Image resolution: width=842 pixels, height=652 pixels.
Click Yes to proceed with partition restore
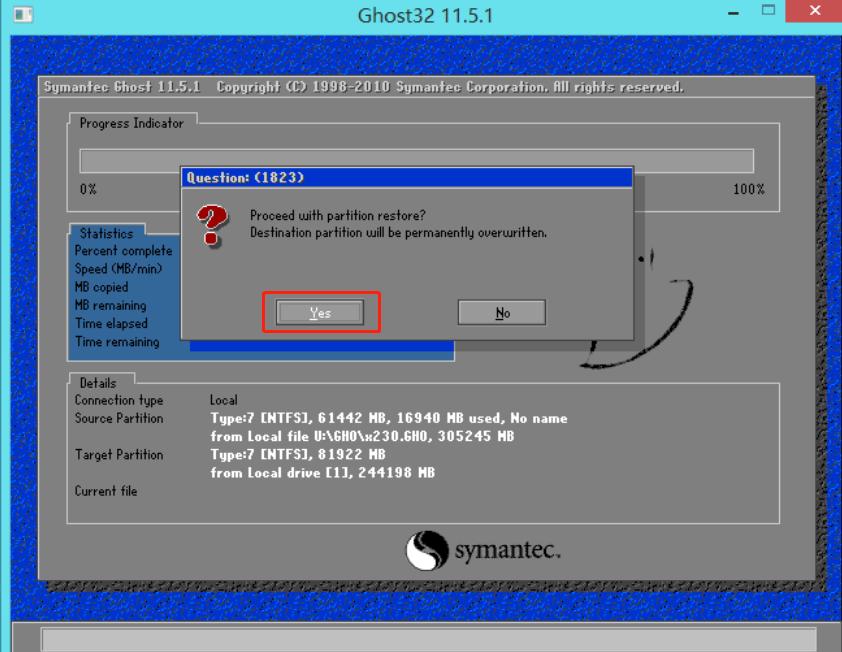[320, 313]
